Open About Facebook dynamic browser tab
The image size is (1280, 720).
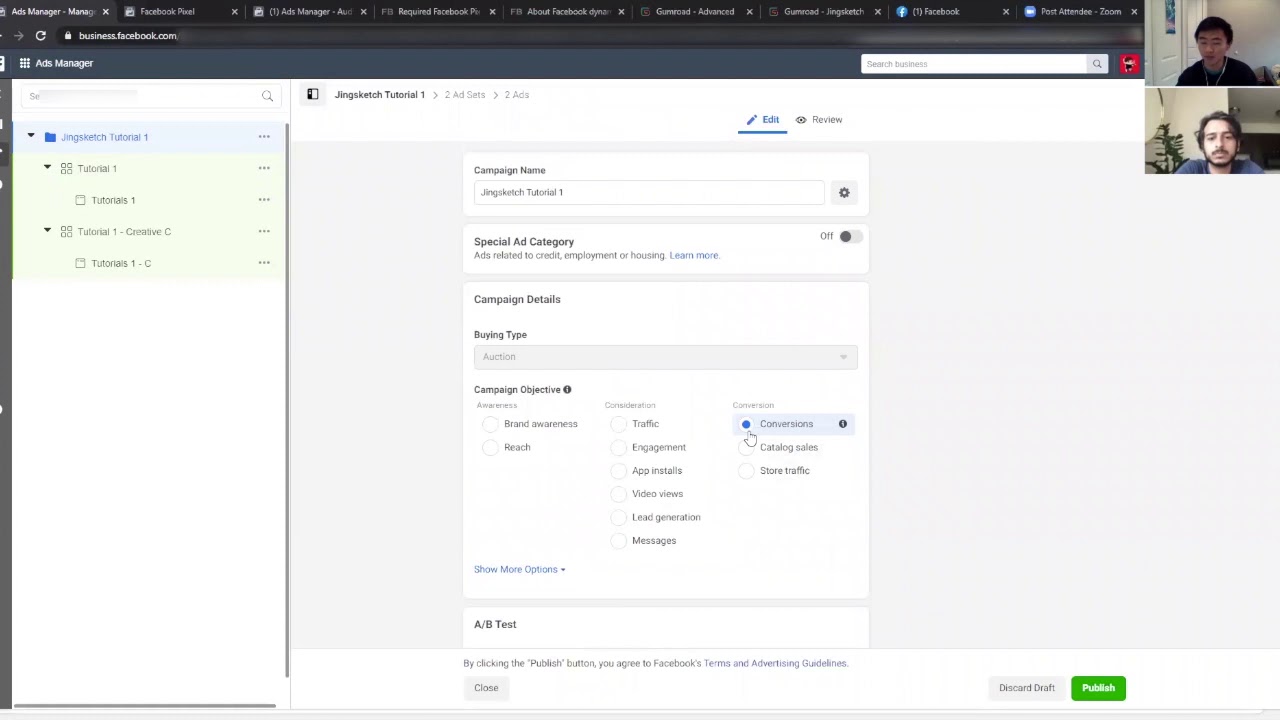[567, 12]
